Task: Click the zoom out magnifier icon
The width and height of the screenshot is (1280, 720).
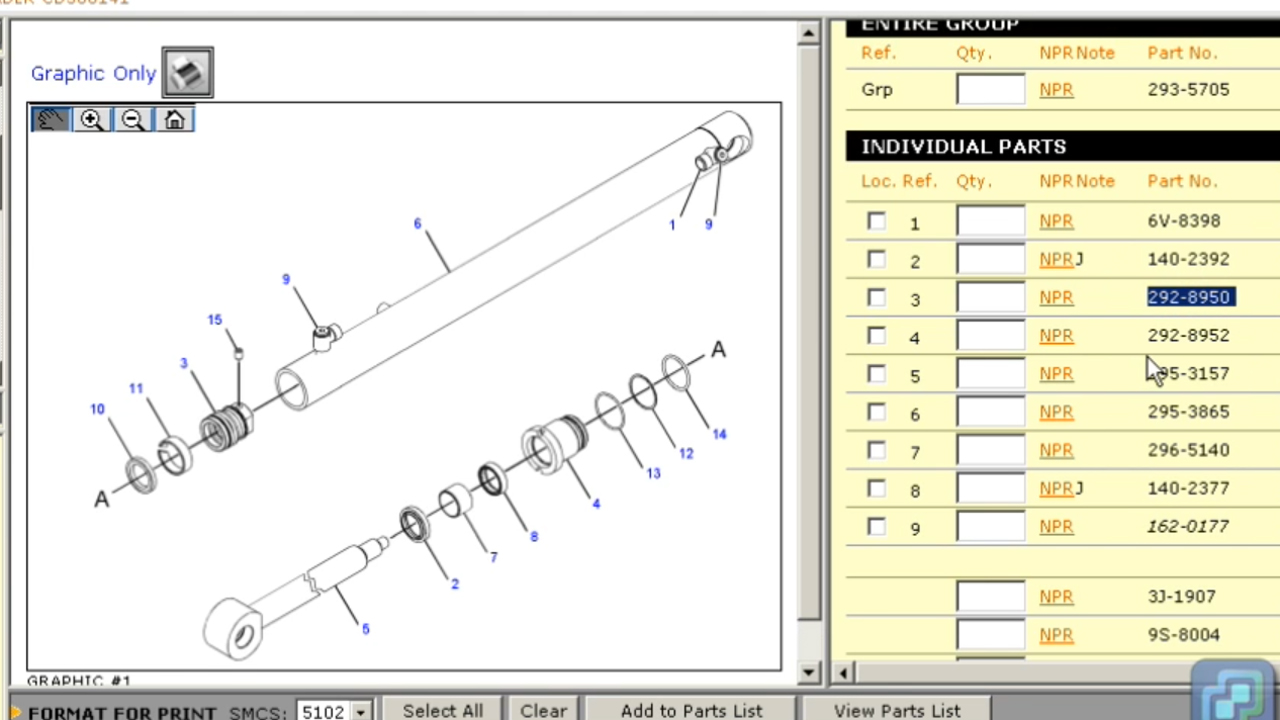Action: (x=132, y=120)
